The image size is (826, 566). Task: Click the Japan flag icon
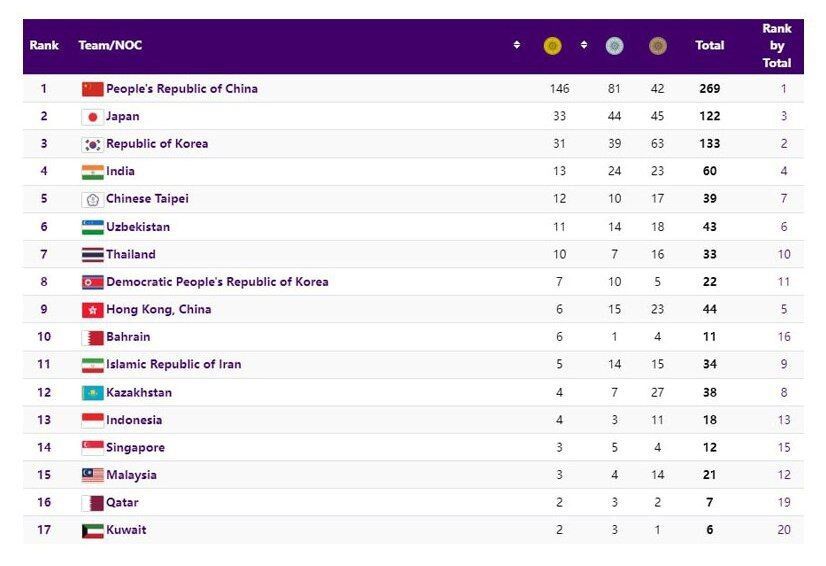(x=92, y=117)
